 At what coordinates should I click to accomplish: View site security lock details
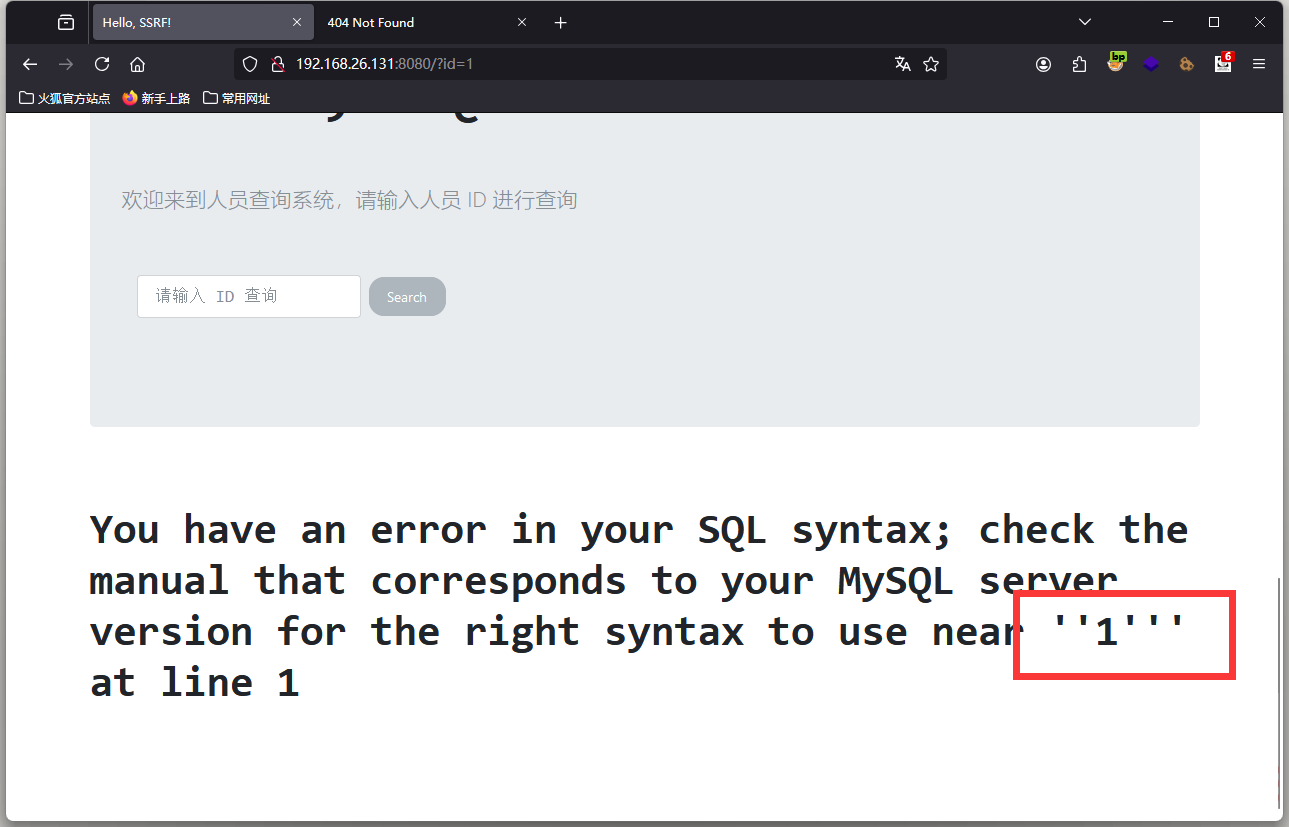pyautogui.click(x=278, y=64)
